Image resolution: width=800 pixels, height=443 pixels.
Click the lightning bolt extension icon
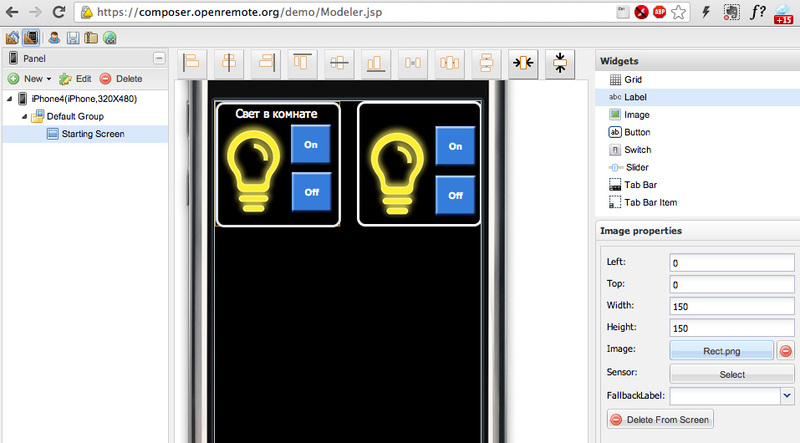[706, 12]
